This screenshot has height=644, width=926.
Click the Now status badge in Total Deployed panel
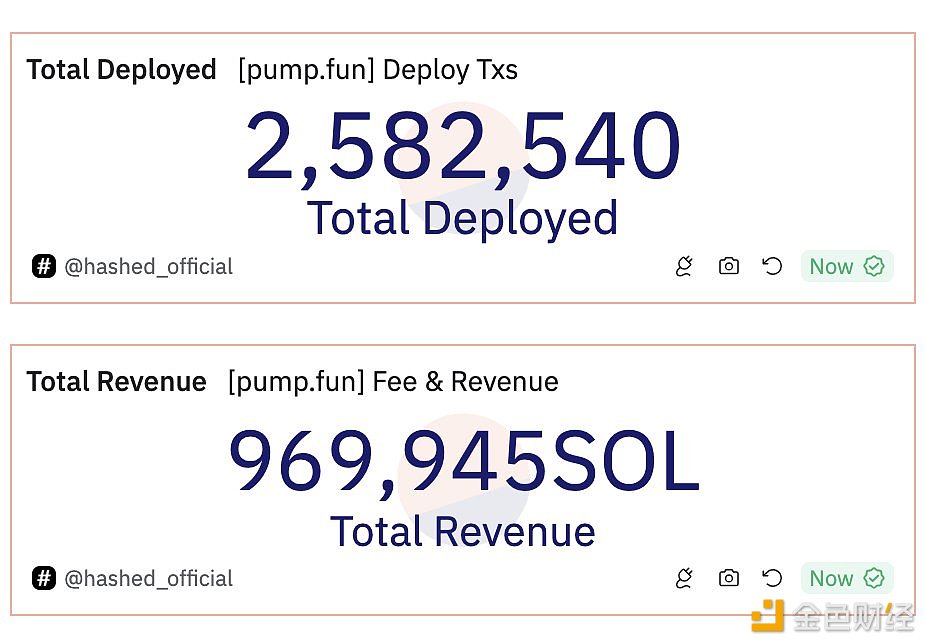click(847, 266)
